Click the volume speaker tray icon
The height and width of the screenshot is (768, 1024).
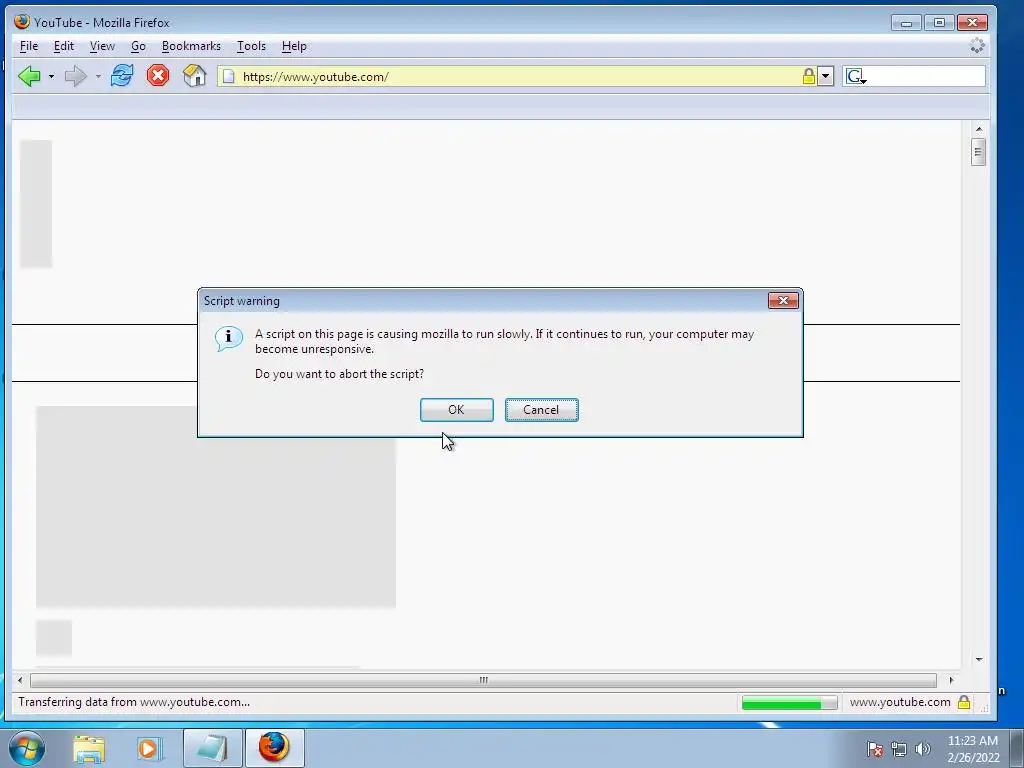923,749
